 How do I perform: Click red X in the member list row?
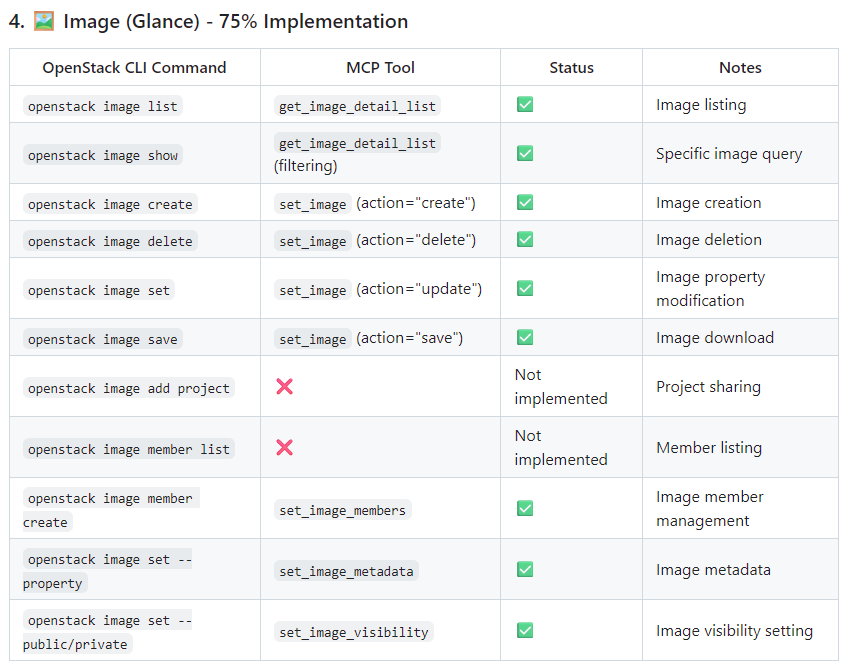[284, 447]
